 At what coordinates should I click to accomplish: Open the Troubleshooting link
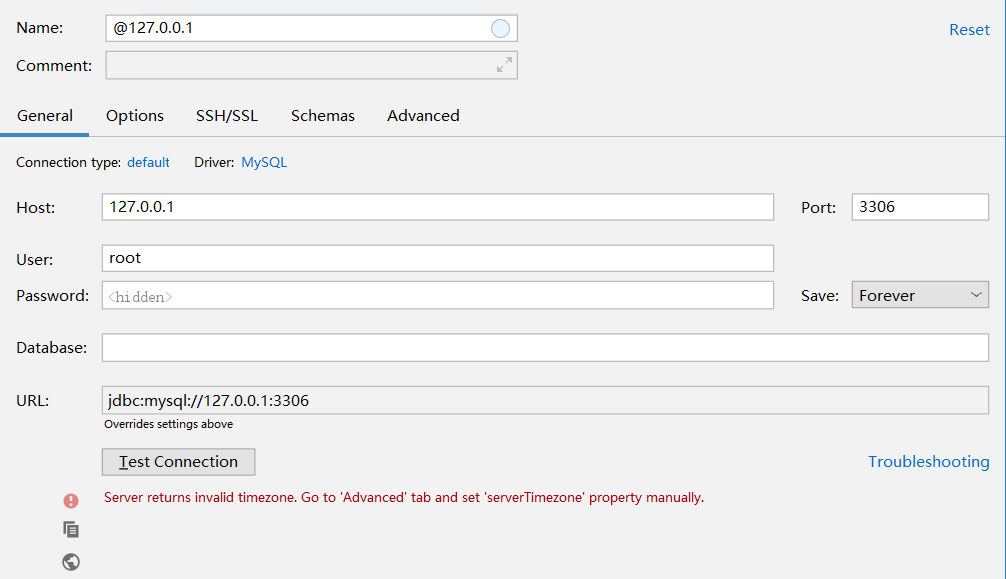(928, 461)
